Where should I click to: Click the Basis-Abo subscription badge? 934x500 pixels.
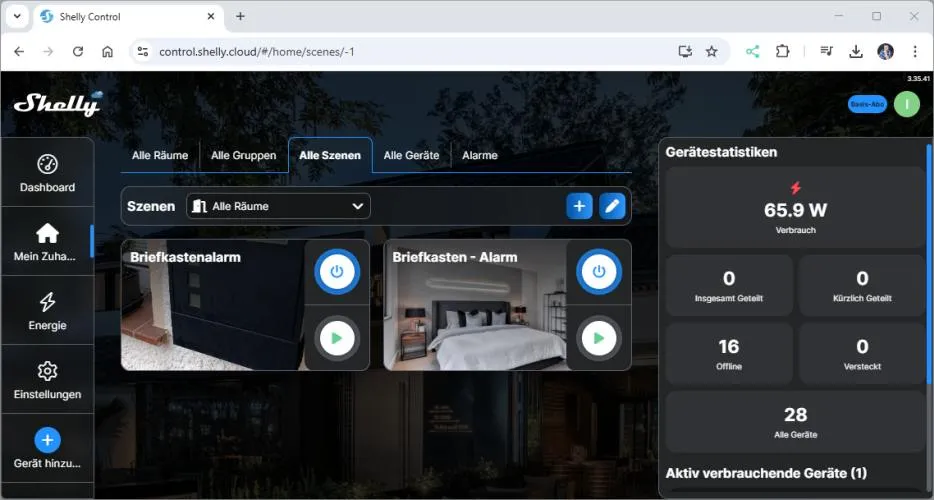coord(866,104)
